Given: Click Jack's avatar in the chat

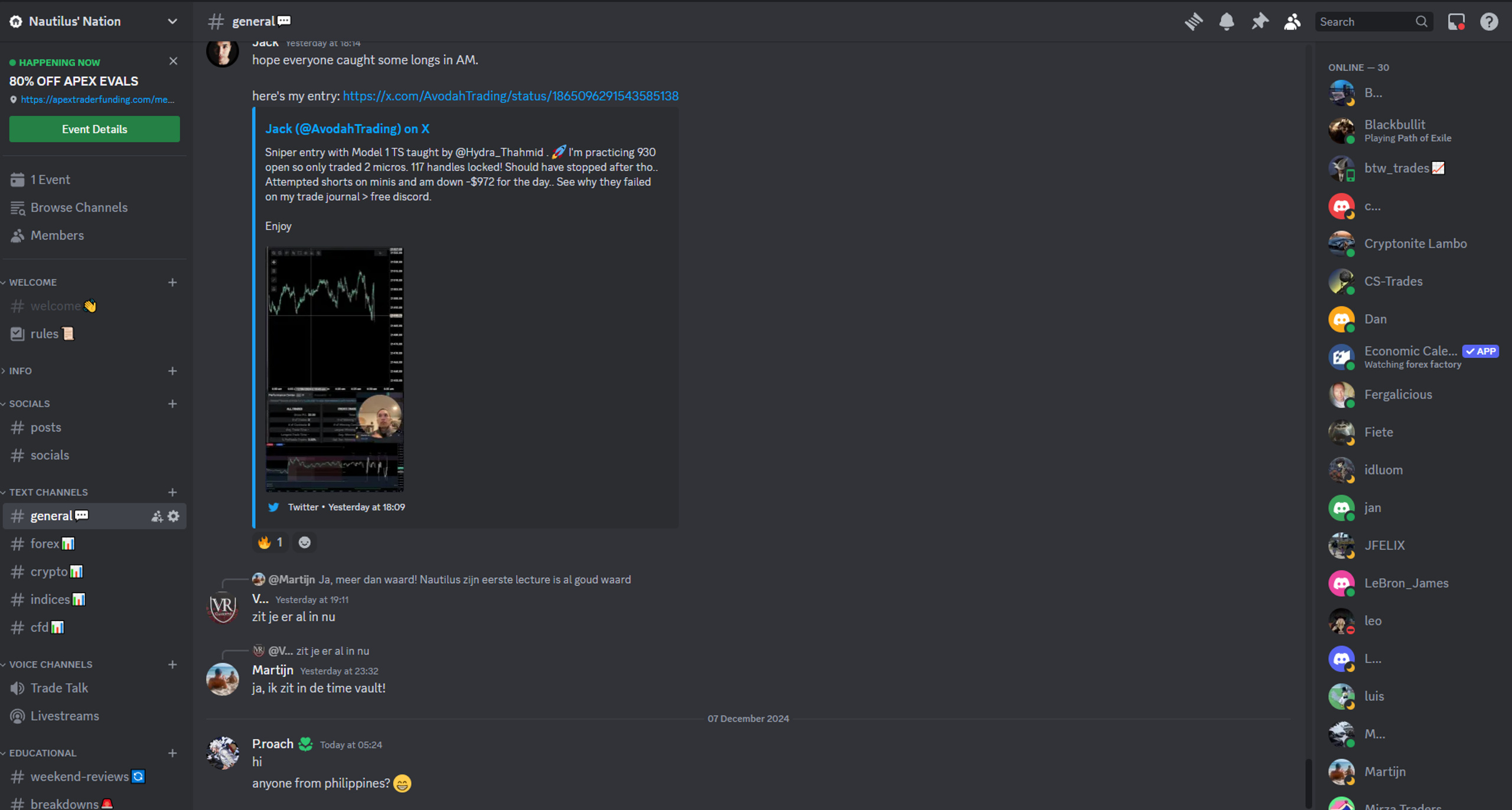Looking at the screenshot, I should (223, 51).
